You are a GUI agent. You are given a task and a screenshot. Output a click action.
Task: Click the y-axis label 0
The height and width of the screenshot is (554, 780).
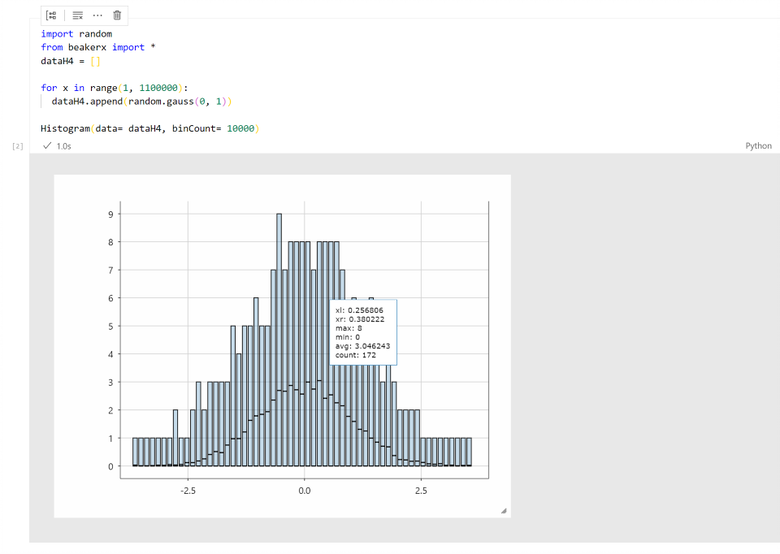tap(111, 466)
